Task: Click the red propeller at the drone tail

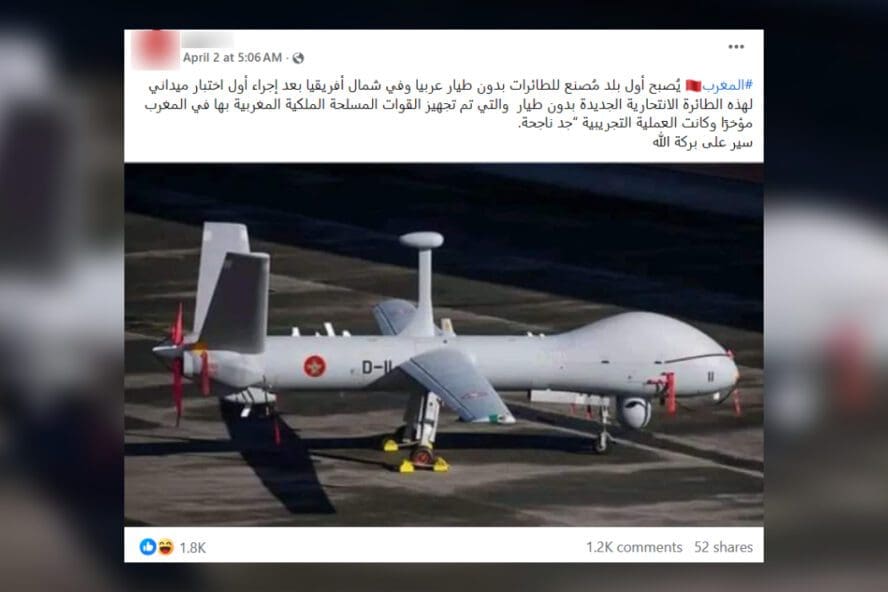Action: (178, 363)
